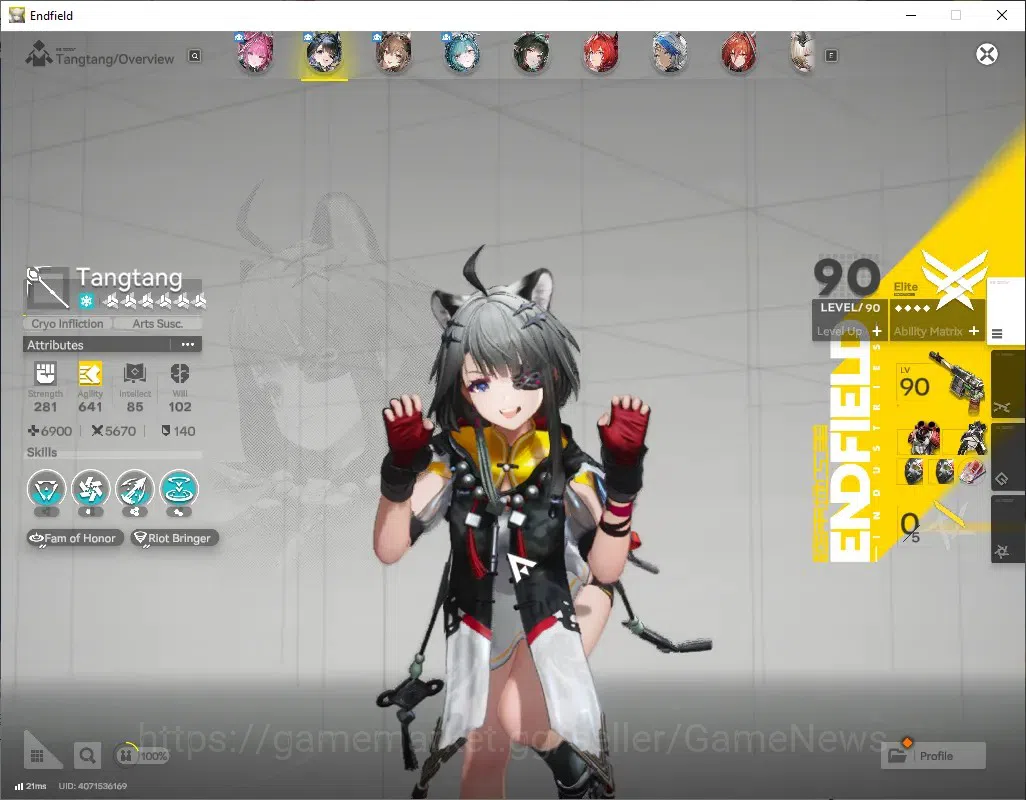Open the red armor gear slot
1026x800 pixels.
924,438
